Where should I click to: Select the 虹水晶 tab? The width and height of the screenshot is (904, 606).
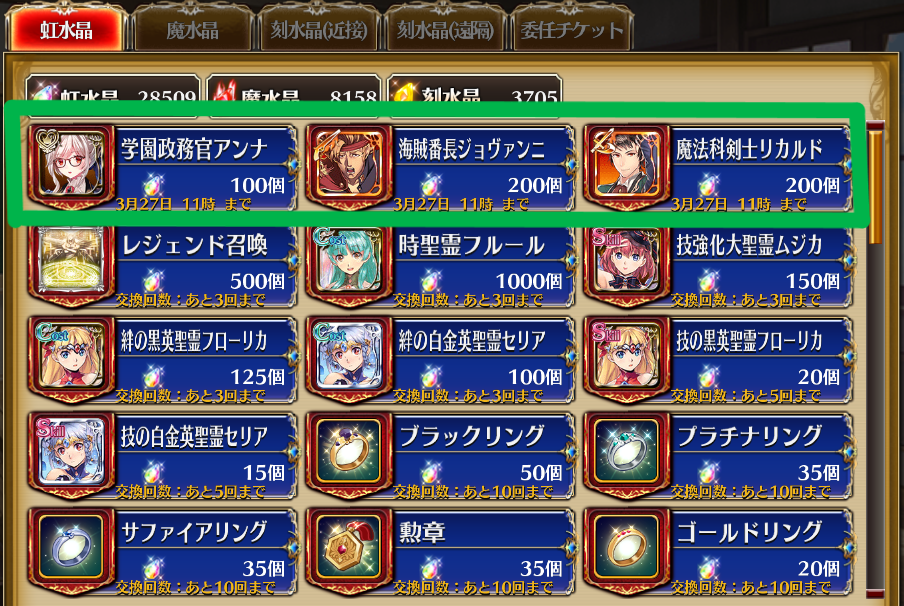tap(66, 29)
